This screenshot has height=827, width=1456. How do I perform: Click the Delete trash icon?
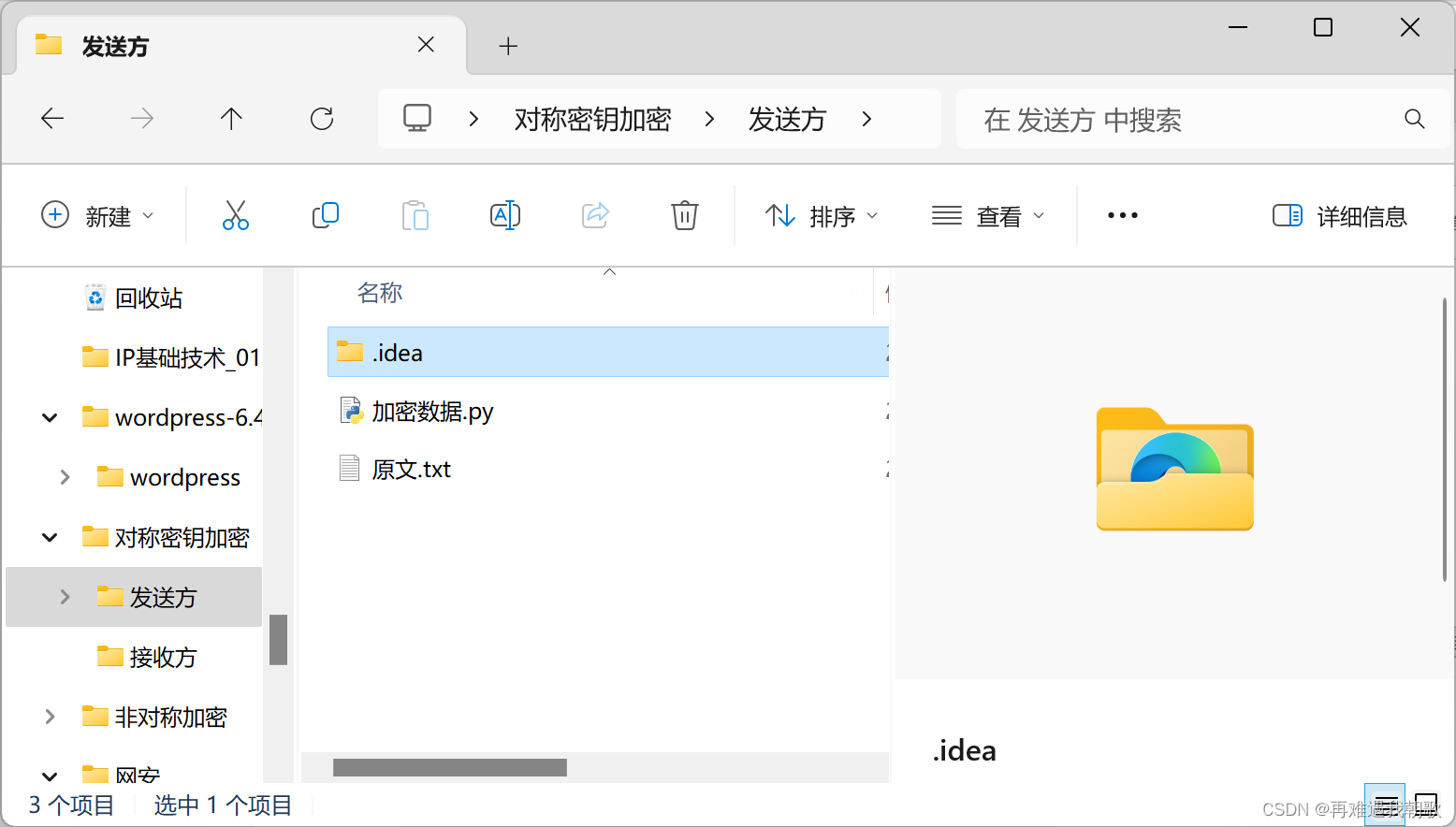(684, 215)
